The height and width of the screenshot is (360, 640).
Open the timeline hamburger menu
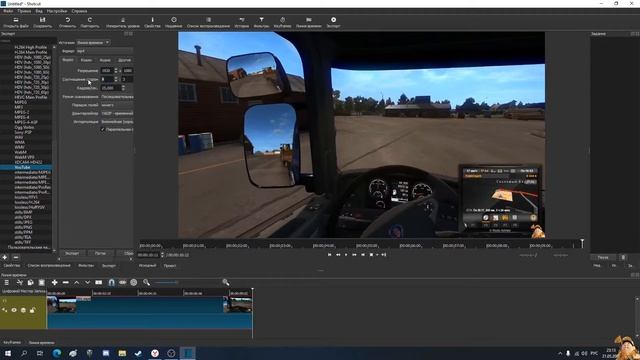7,282
